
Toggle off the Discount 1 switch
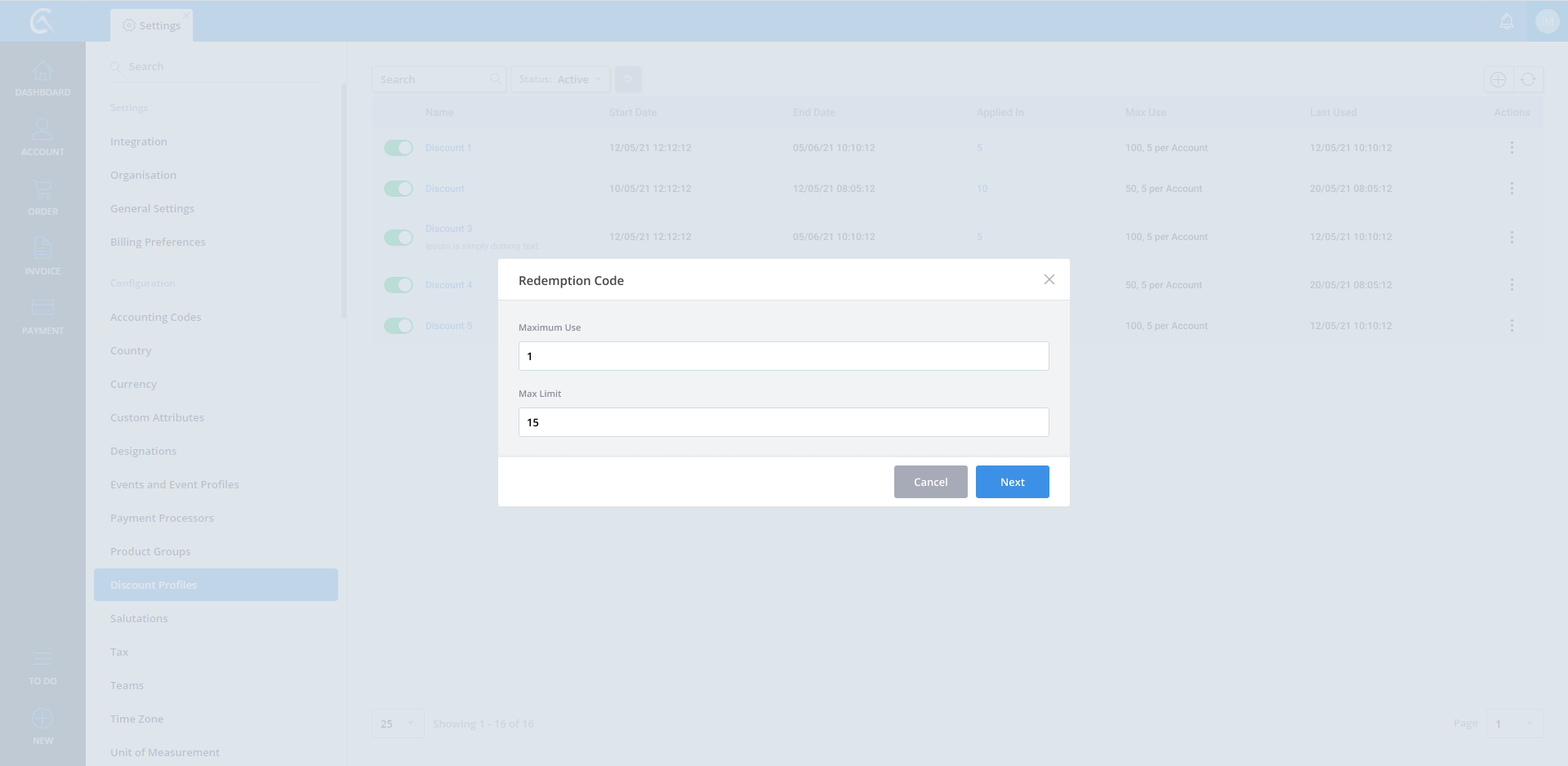click(399, 148)
